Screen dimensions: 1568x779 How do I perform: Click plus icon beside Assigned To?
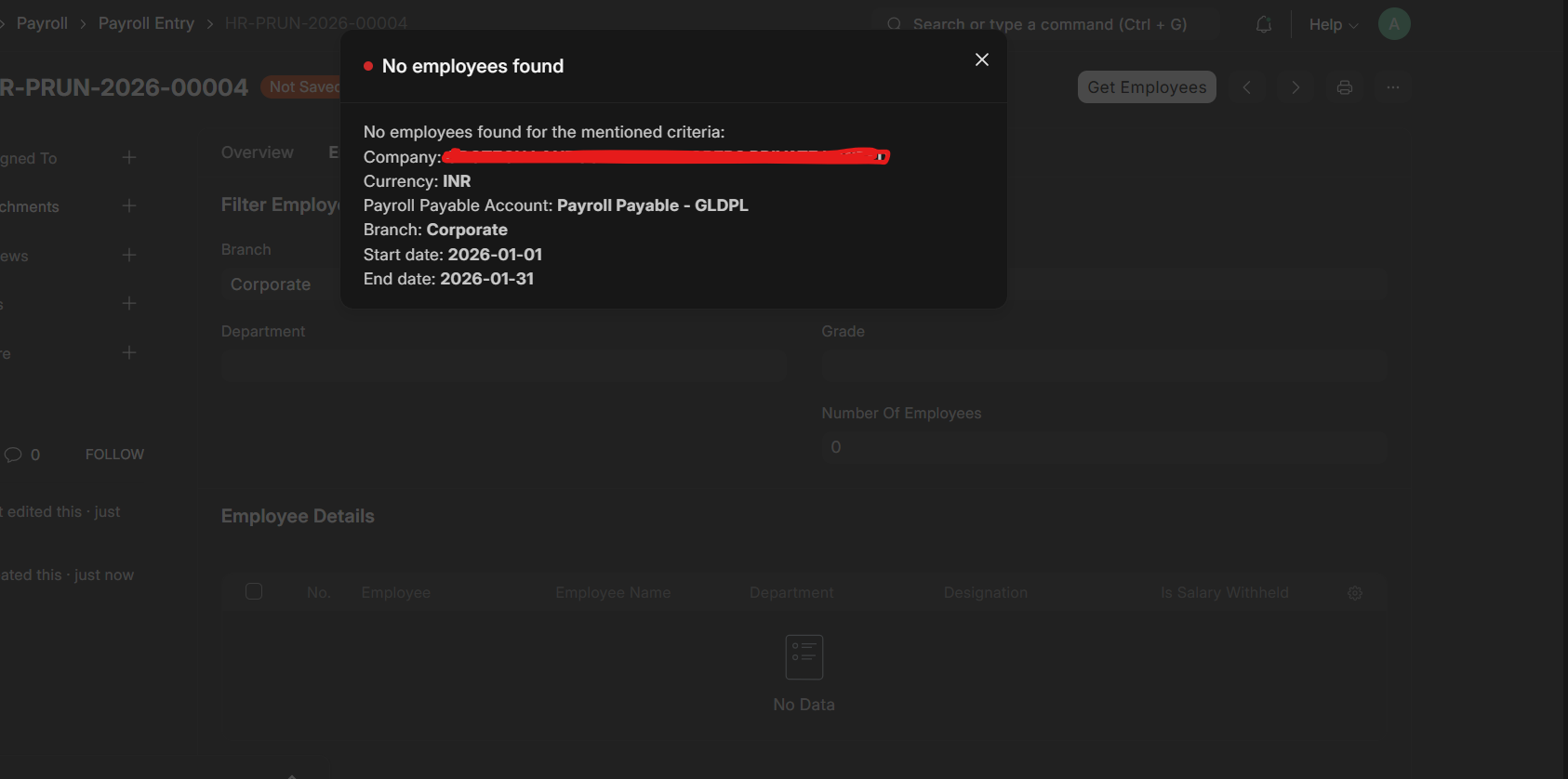point(129,158)
